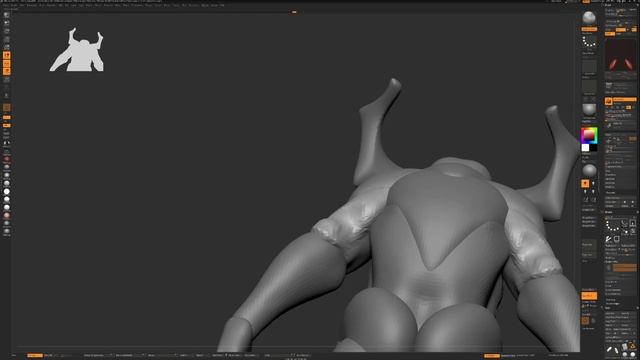Viewport: 640px width, 360px height.
Task: Click the orange button at bottom bar left
Action: click(35, 356)
